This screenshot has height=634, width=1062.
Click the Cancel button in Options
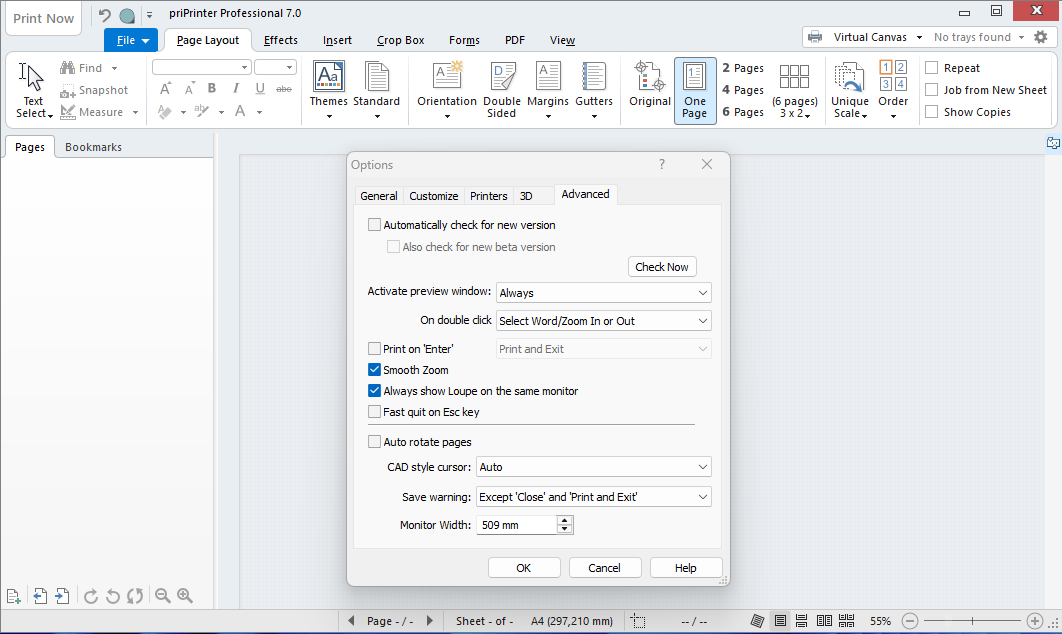pos(604,568)
